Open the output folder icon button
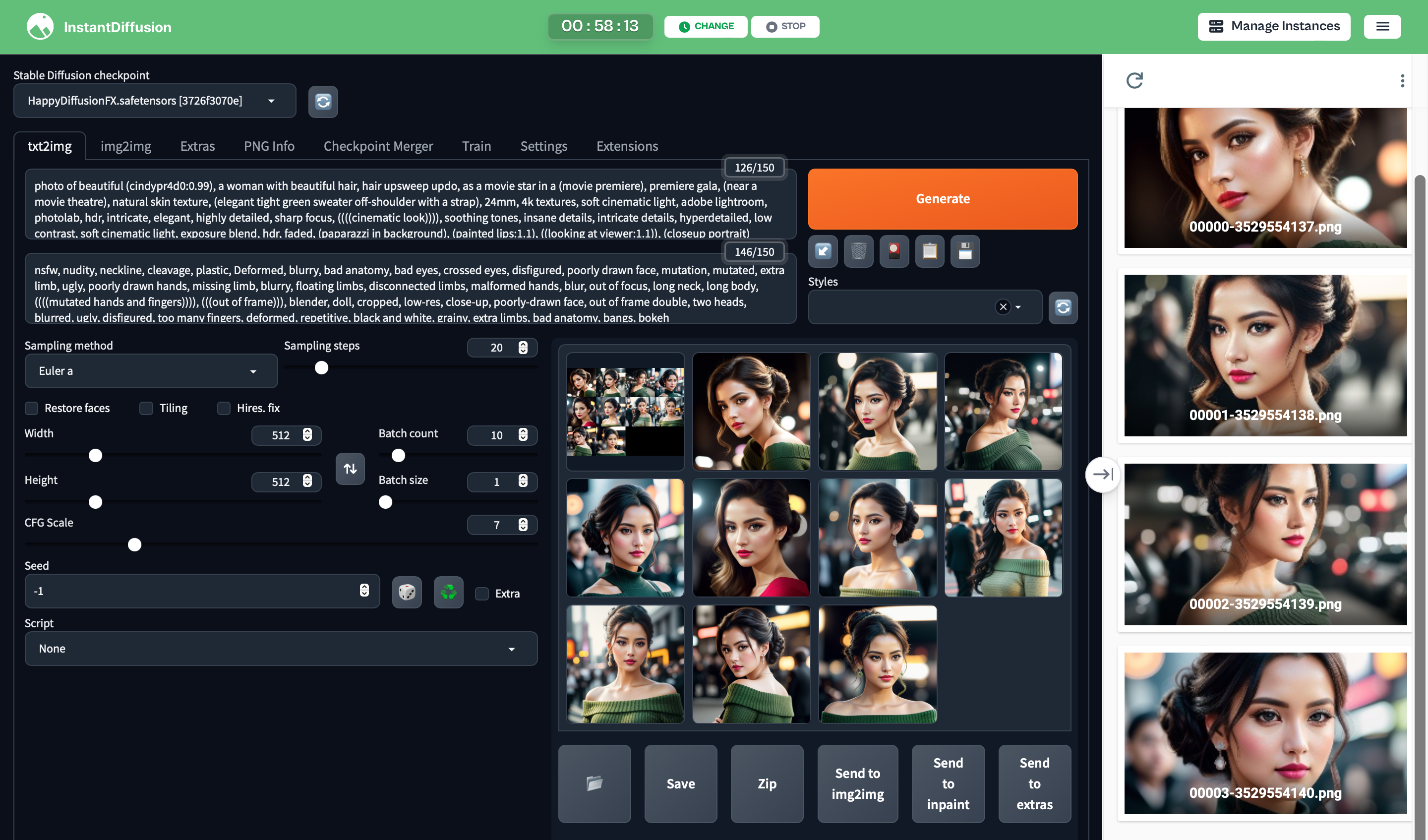The height and width of the screenshot is (840, 1428). (x=594, y=783)
